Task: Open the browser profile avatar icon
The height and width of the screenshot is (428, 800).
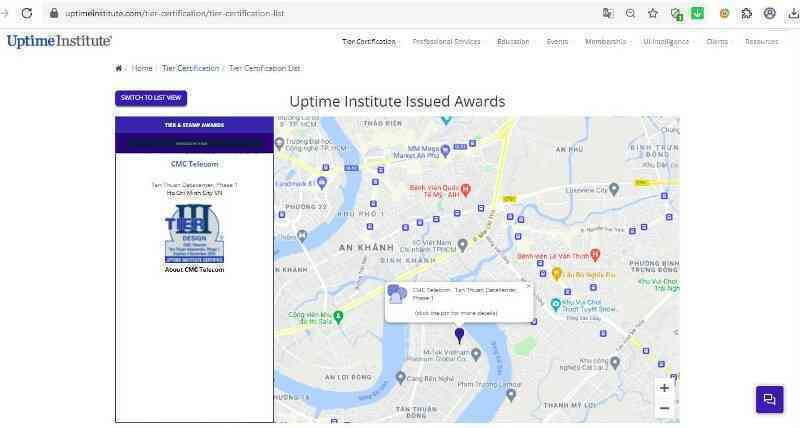Action: click(769, 14)
